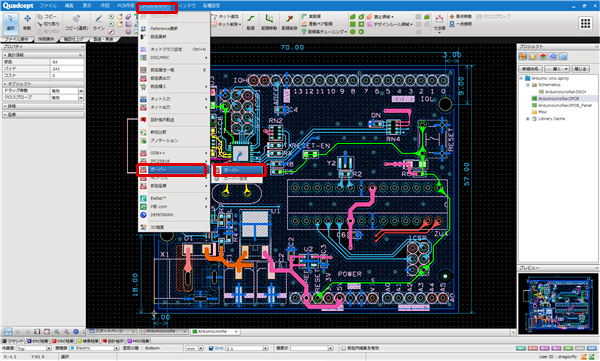This screenshot has height=361, width=600.
Task: Switch to the 検索結果 bottom tab
Action: pos(88,341)
